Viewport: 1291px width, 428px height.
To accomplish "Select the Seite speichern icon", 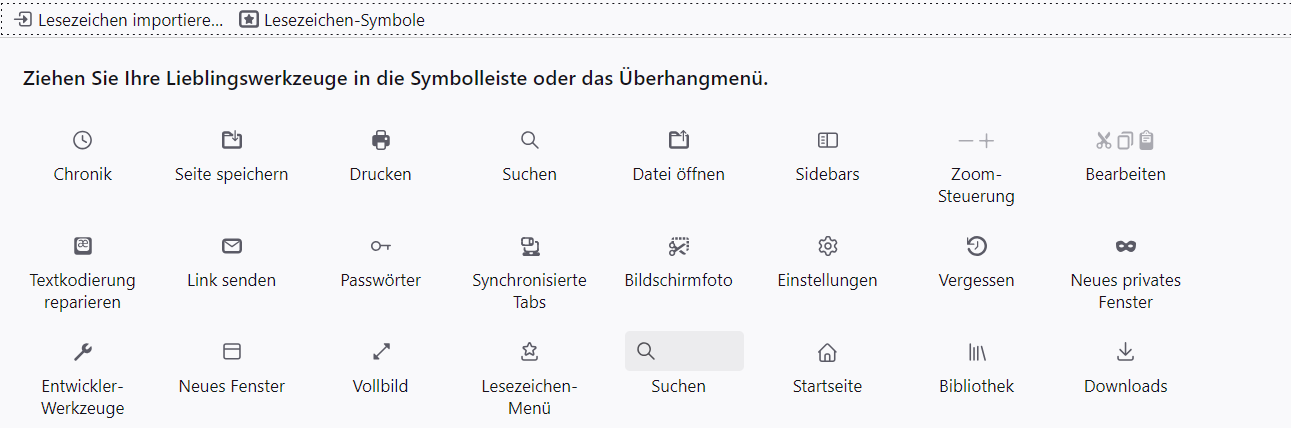I will coord(232,140).
